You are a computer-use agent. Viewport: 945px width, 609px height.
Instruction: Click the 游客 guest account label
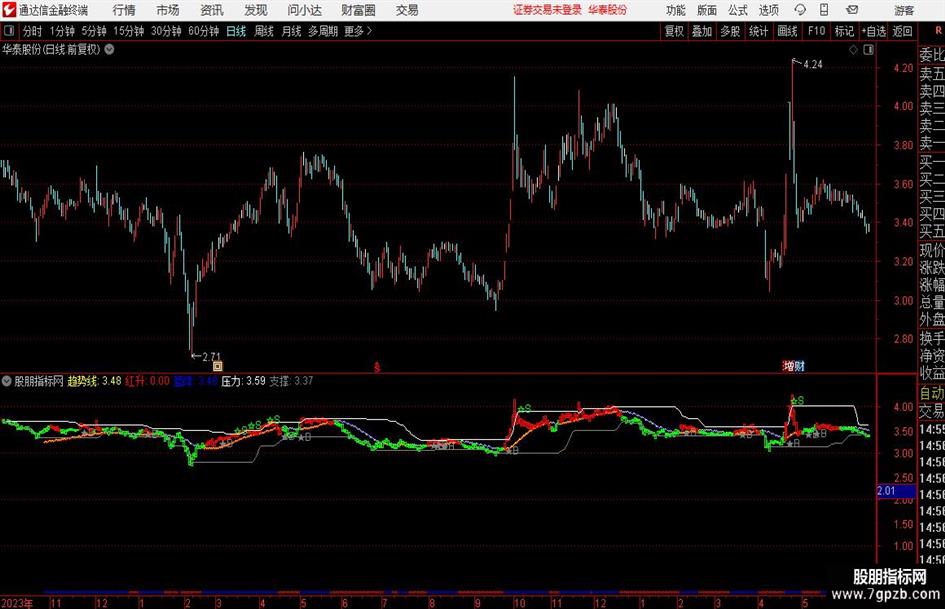pos(904,10)
